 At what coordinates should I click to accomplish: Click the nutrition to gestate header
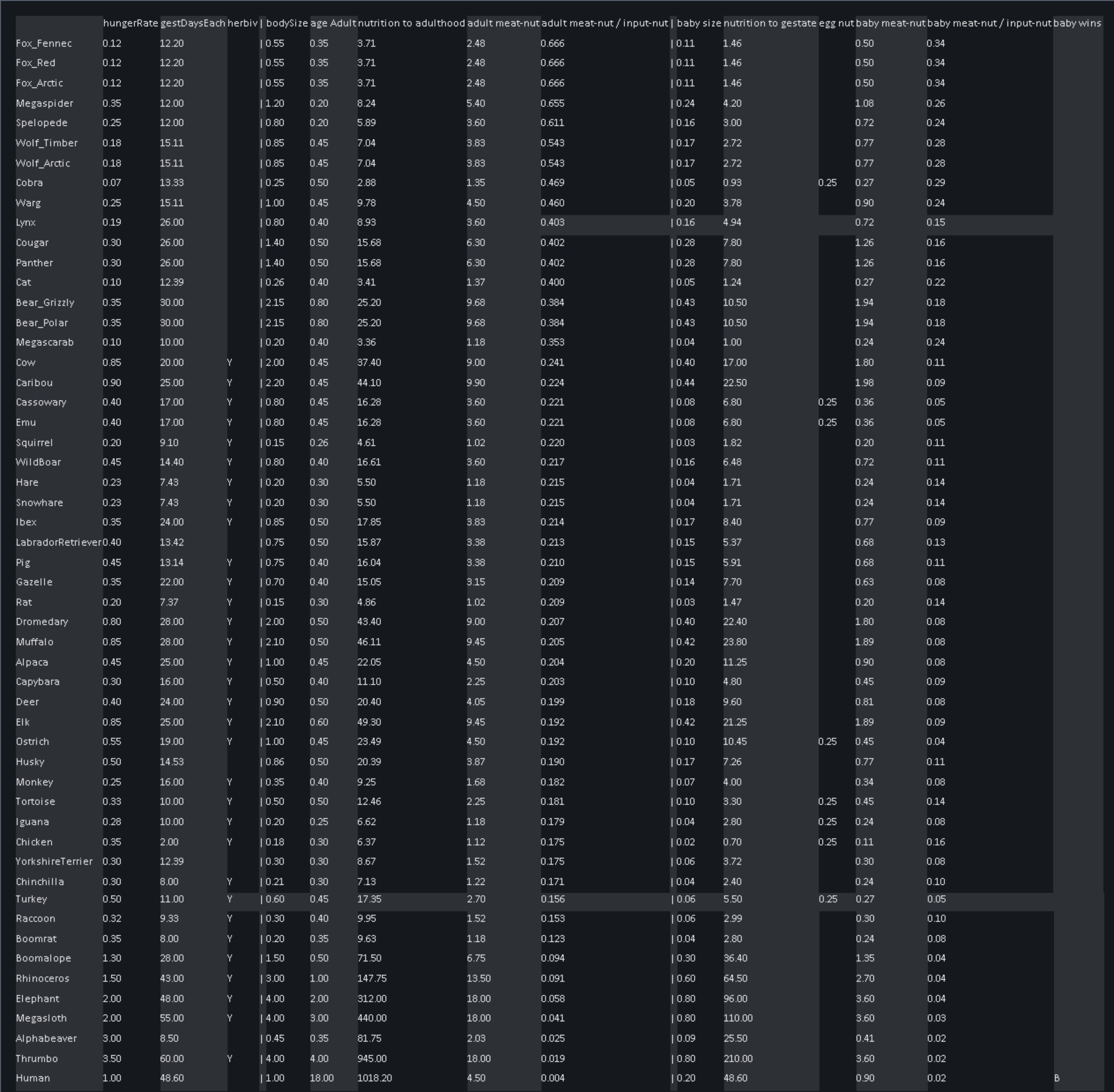point(770,23)
